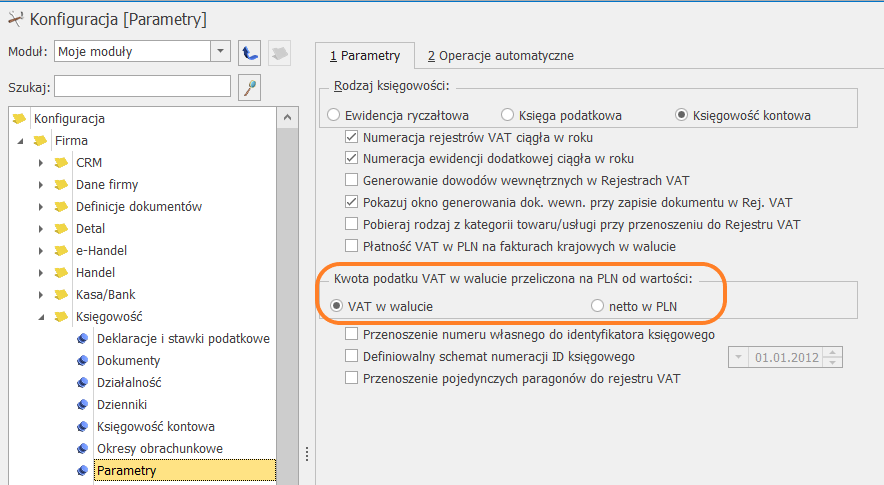Viewport: 884px width, 485px height.
Task: Choose the netto w PLN radio button
Action: tap(597, 306)
